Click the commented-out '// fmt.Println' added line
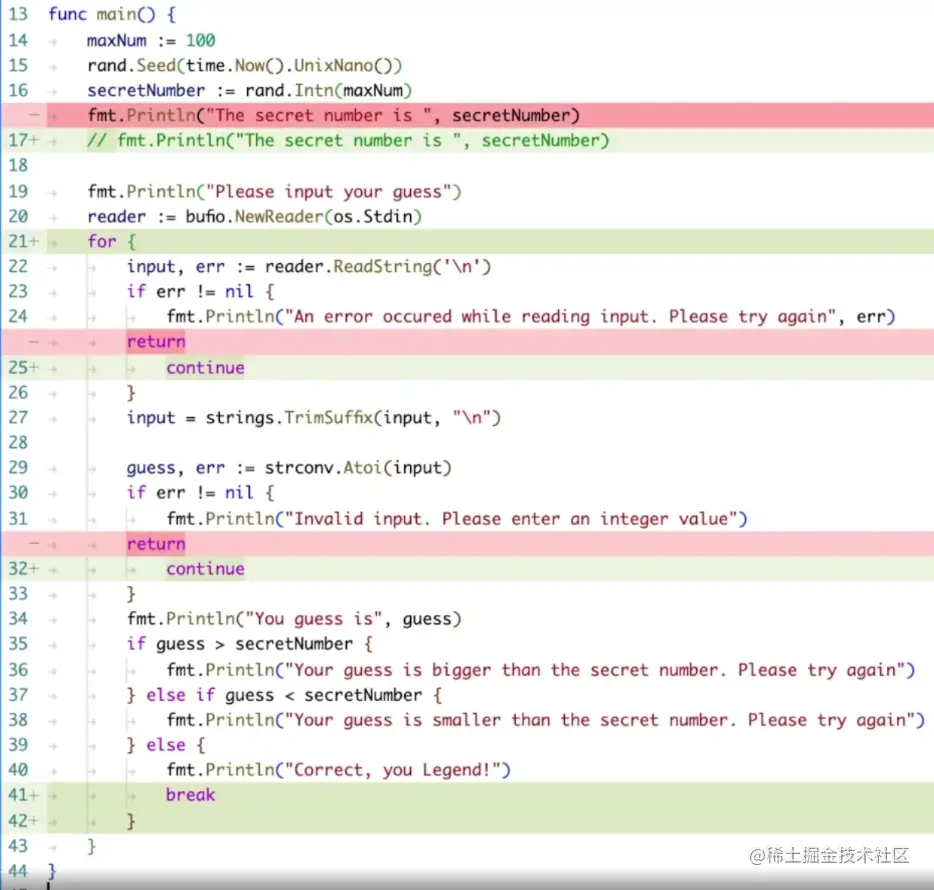The width and height of the screenshot is (934, 890). tap(348, 141)
